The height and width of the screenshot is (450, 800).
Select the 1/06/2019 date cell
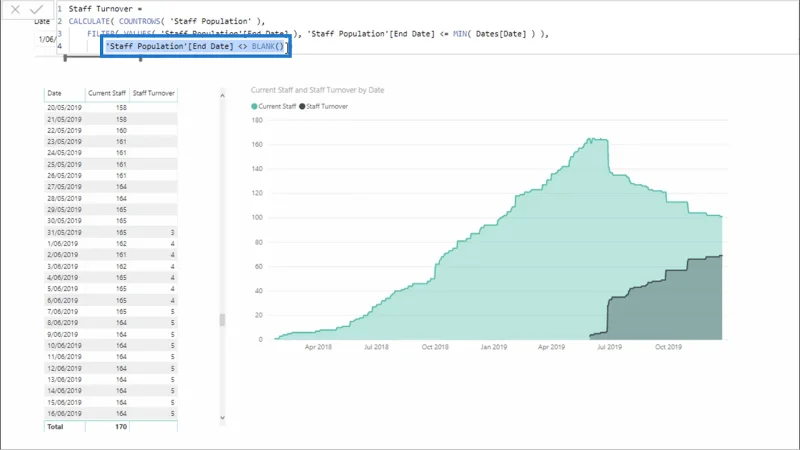[x=63, y=243]
